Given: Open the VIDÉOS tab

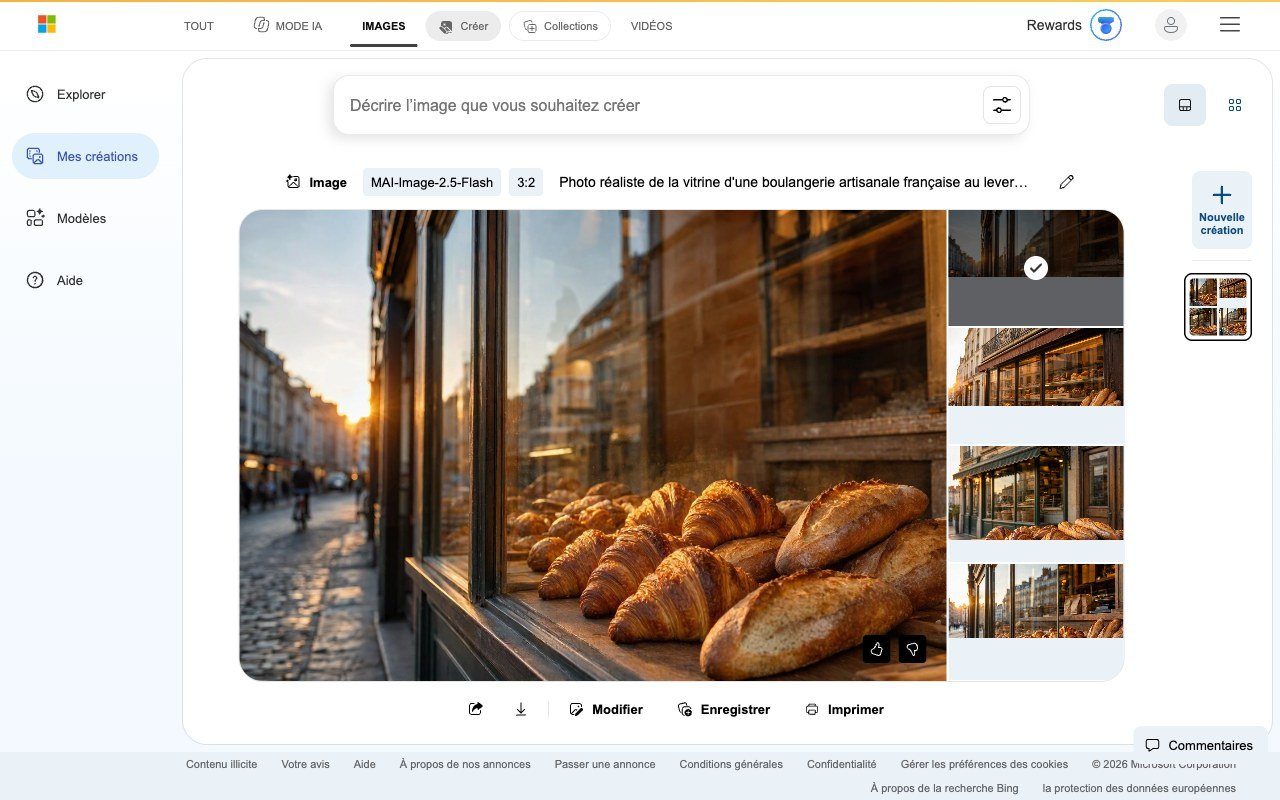Looking at the screenshot, I should point(651,26).
